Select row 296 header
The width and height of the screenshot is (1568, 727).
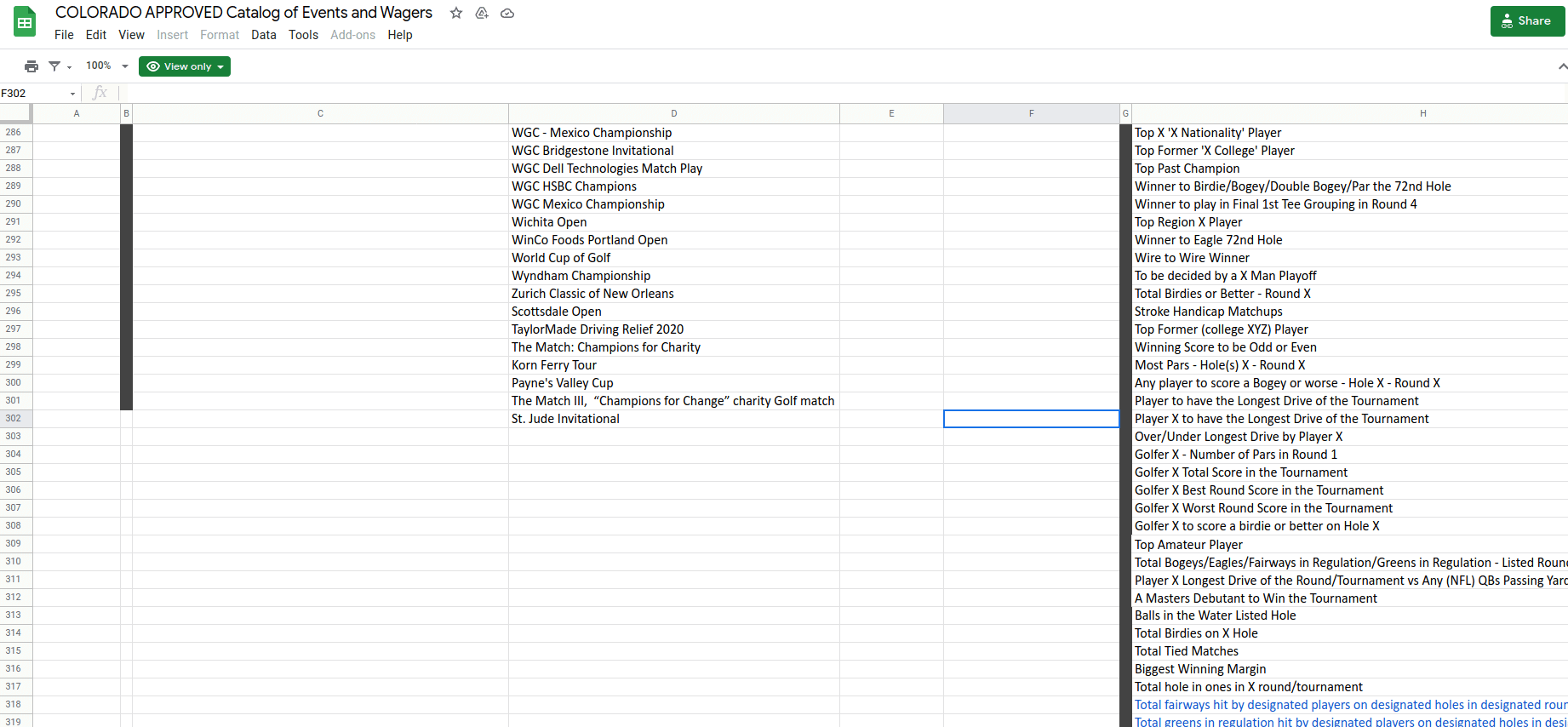(14, 312)
